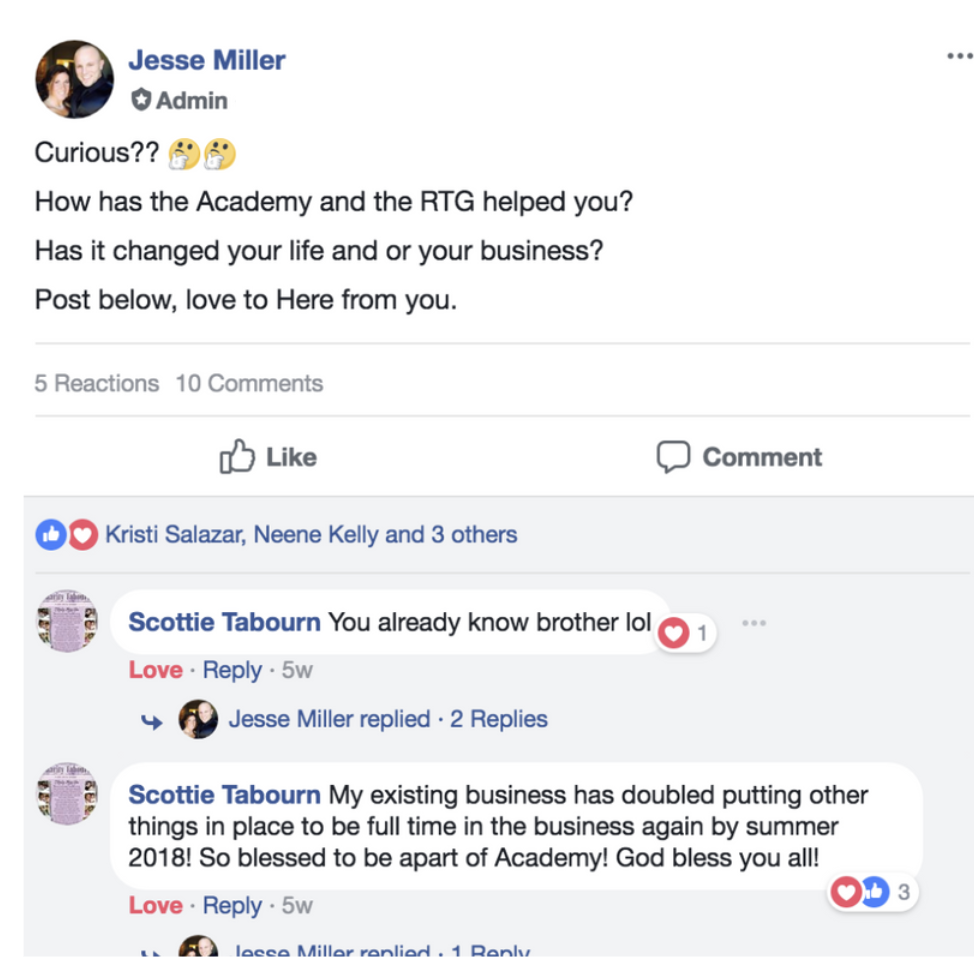
Task: Click the reactions badge showing 3 on second comment
Action: pos(873,892)
